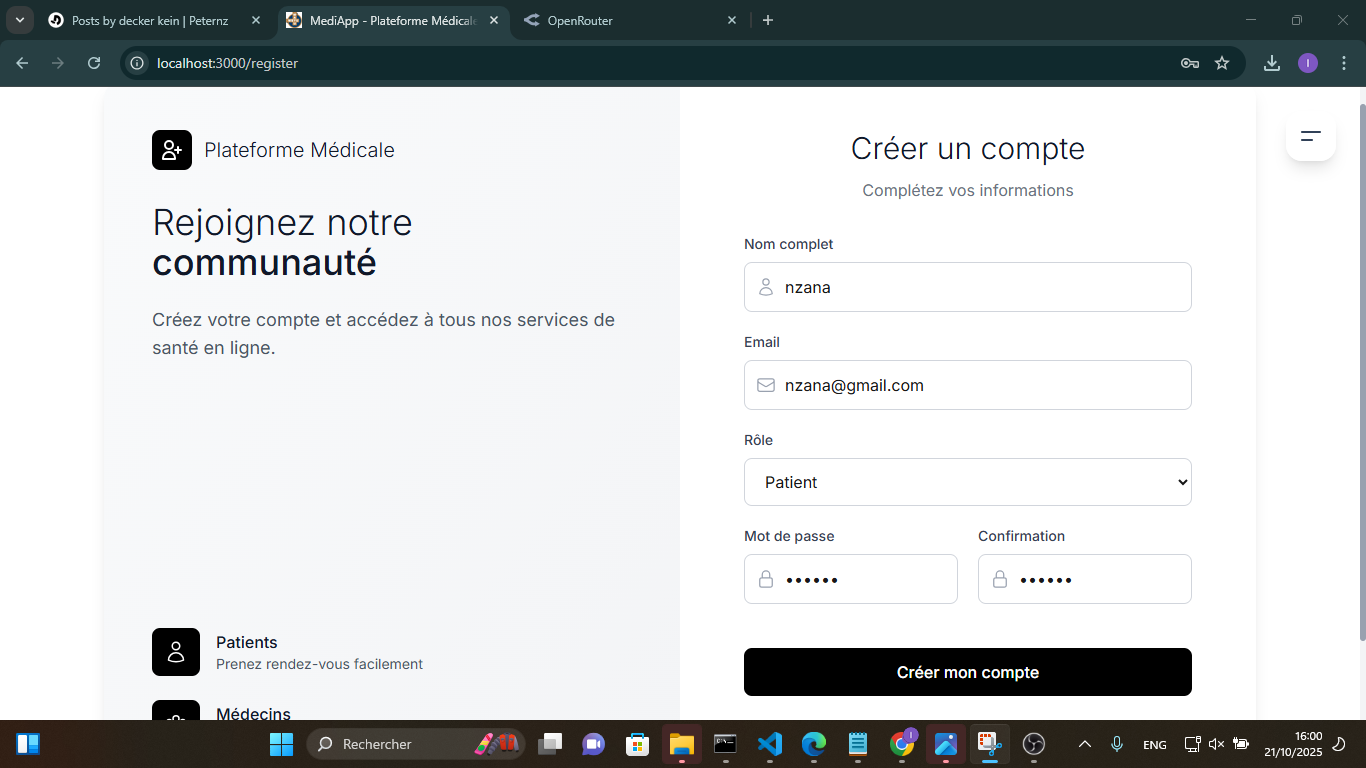Viewport: 1366px width, 768px height.
Task: Click the Patients feature icon
Action: coord(176,652)
